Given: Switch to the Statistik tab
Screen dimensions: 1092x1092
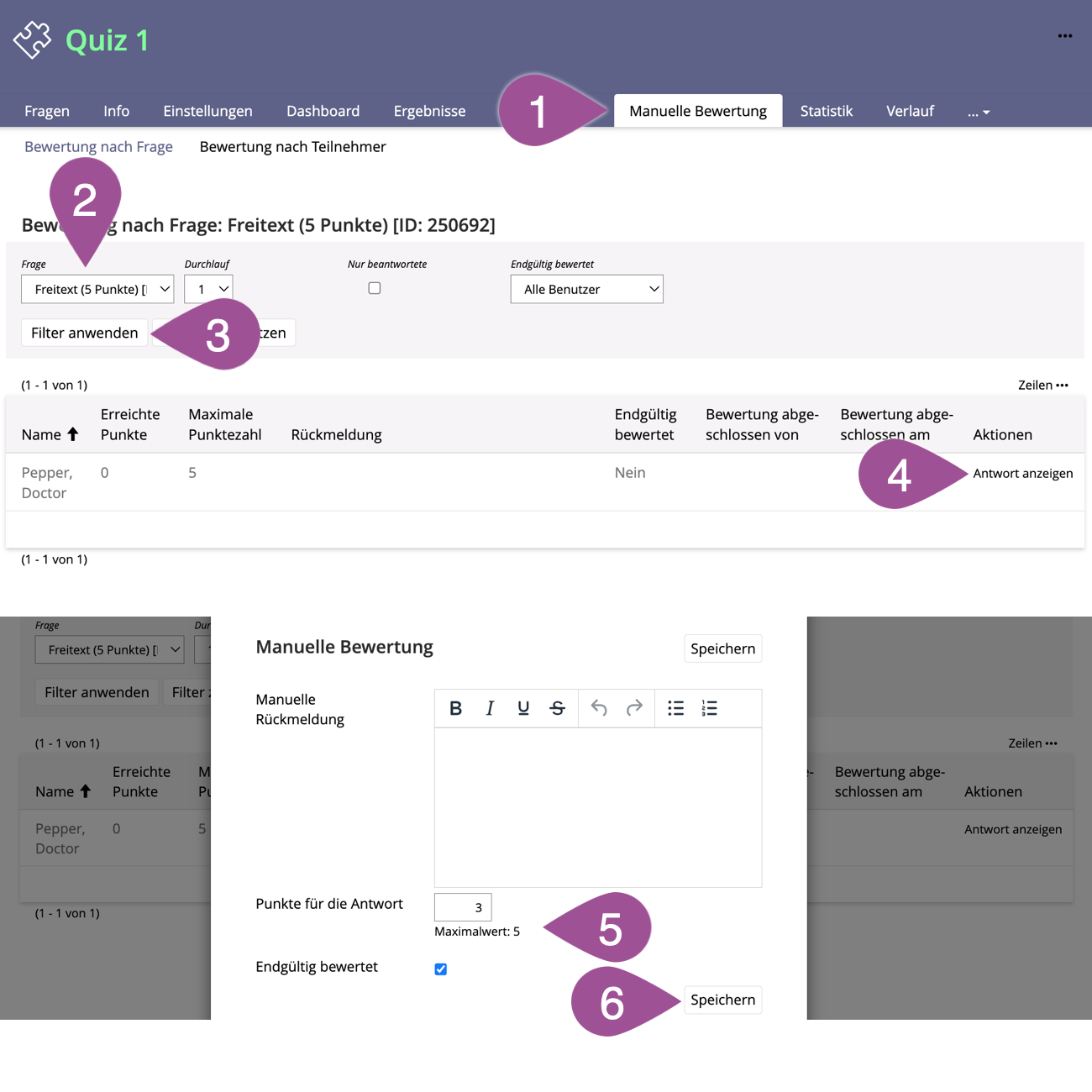Looking at the screenshot, I should [826, 111].
